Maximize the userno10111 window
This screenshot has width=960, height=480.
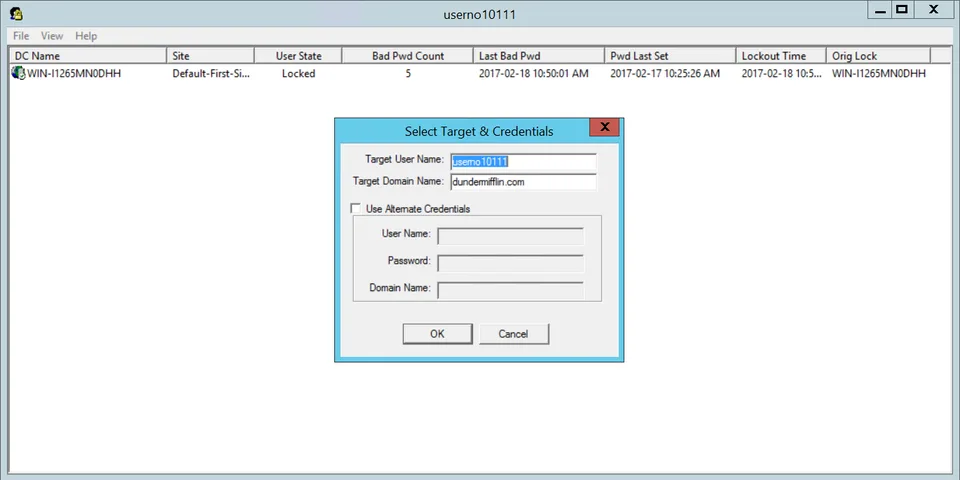[x=902, y=10]
